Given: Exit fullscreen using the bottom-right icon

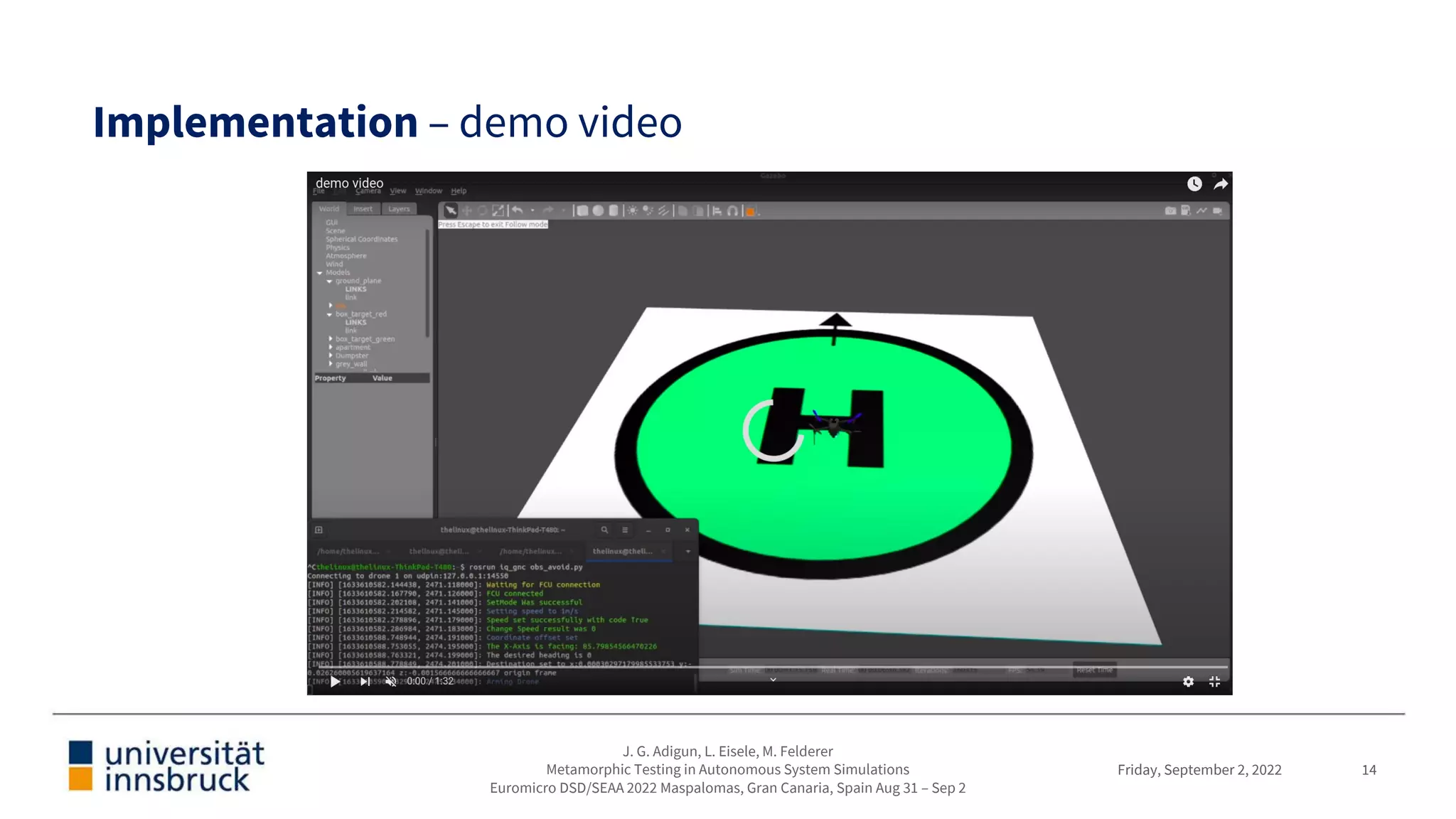Looking at the screenshot, I should pyautogui.click(x=1215, y=682).
